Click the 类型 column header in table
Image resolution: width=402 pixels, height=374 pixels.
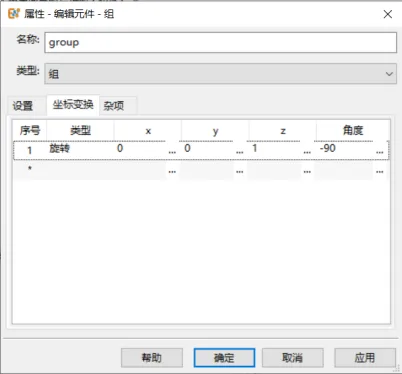pyautogui.click(x=80, y=130)
